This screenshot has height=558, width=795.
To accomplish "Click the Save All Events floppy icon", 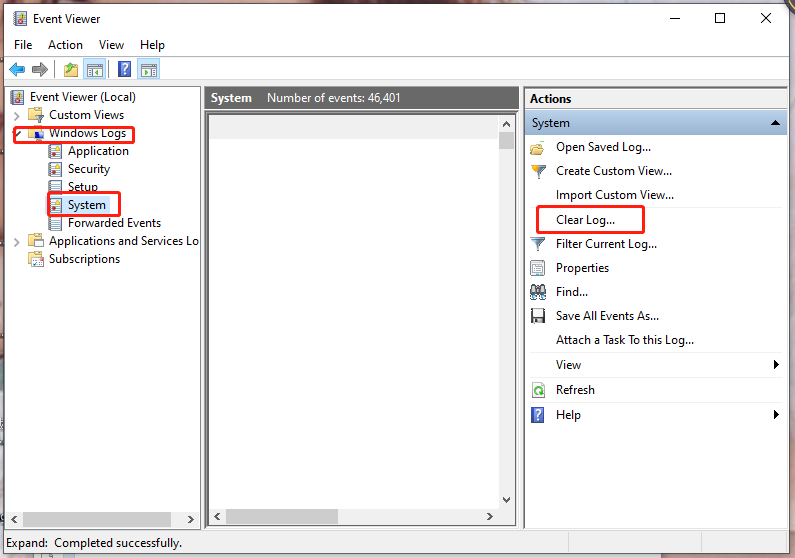I will click(x=537, y=316).
